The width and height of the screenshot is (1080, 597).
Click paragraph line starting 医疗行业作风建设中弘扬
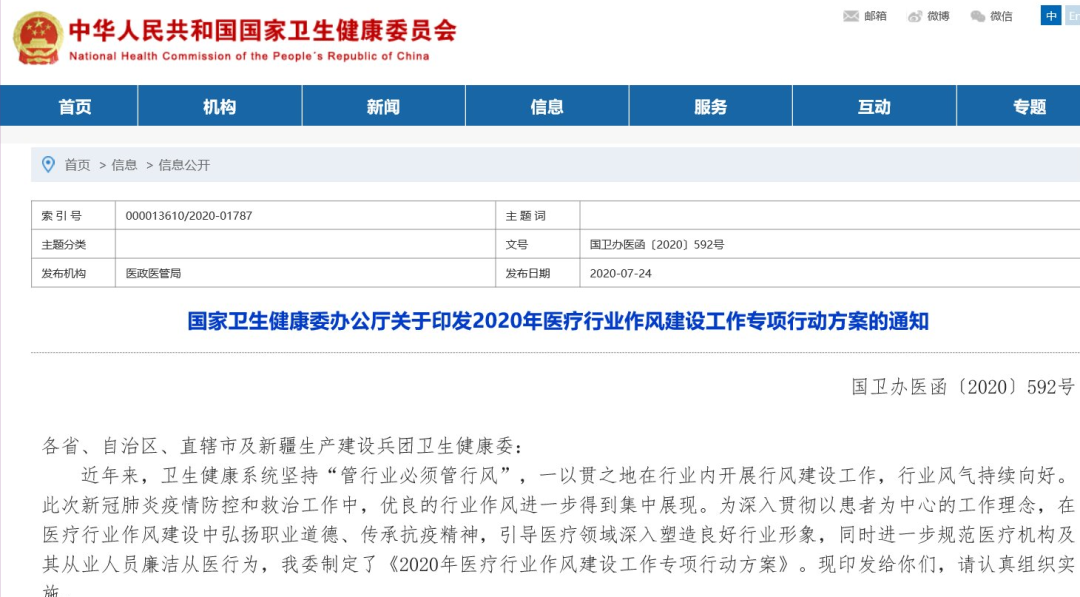coord(559,535)
